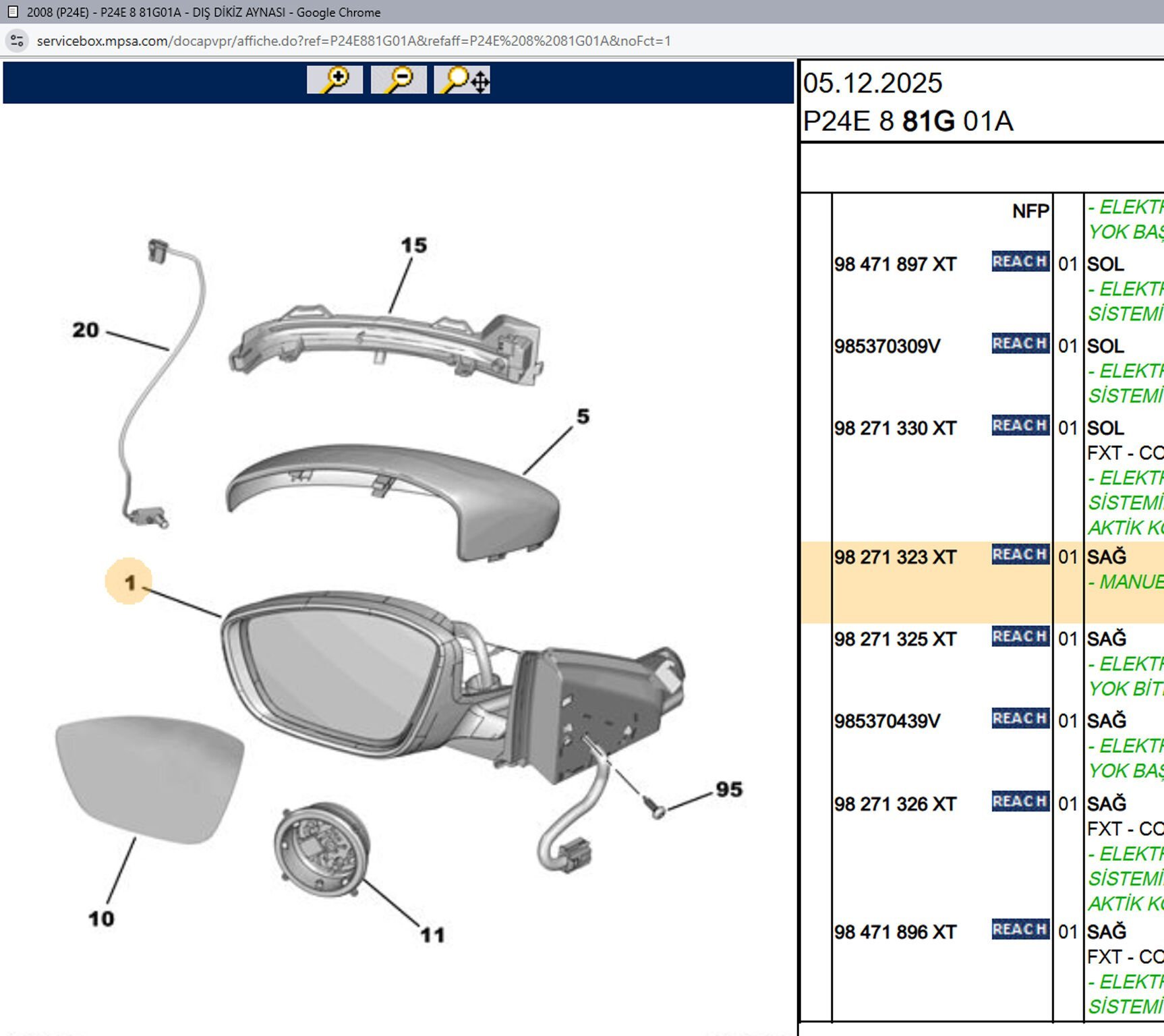Image resolution: width=1164 pixels, height=1036 pixels.
Task: Select callout 10 for mirror glass
Action: coord(101,919)
